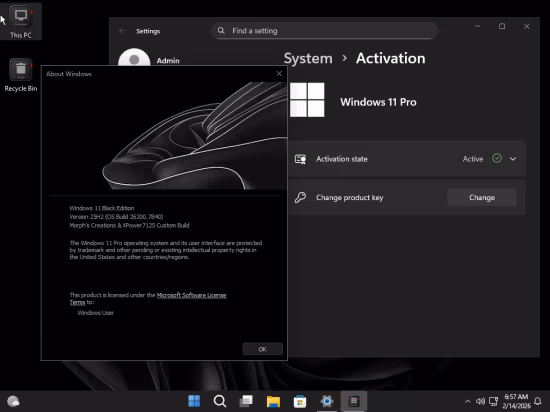Show hidden system tray icons
Screen dimensions: 550x412
point(468,401)
